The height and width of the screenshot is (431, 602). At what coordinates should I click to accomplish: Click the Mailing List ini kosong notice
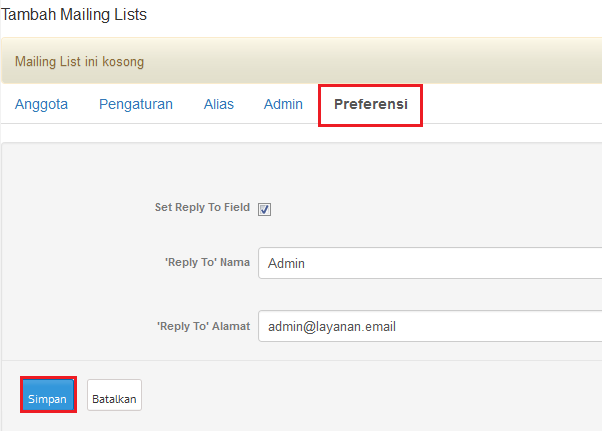tap(80, 61)
